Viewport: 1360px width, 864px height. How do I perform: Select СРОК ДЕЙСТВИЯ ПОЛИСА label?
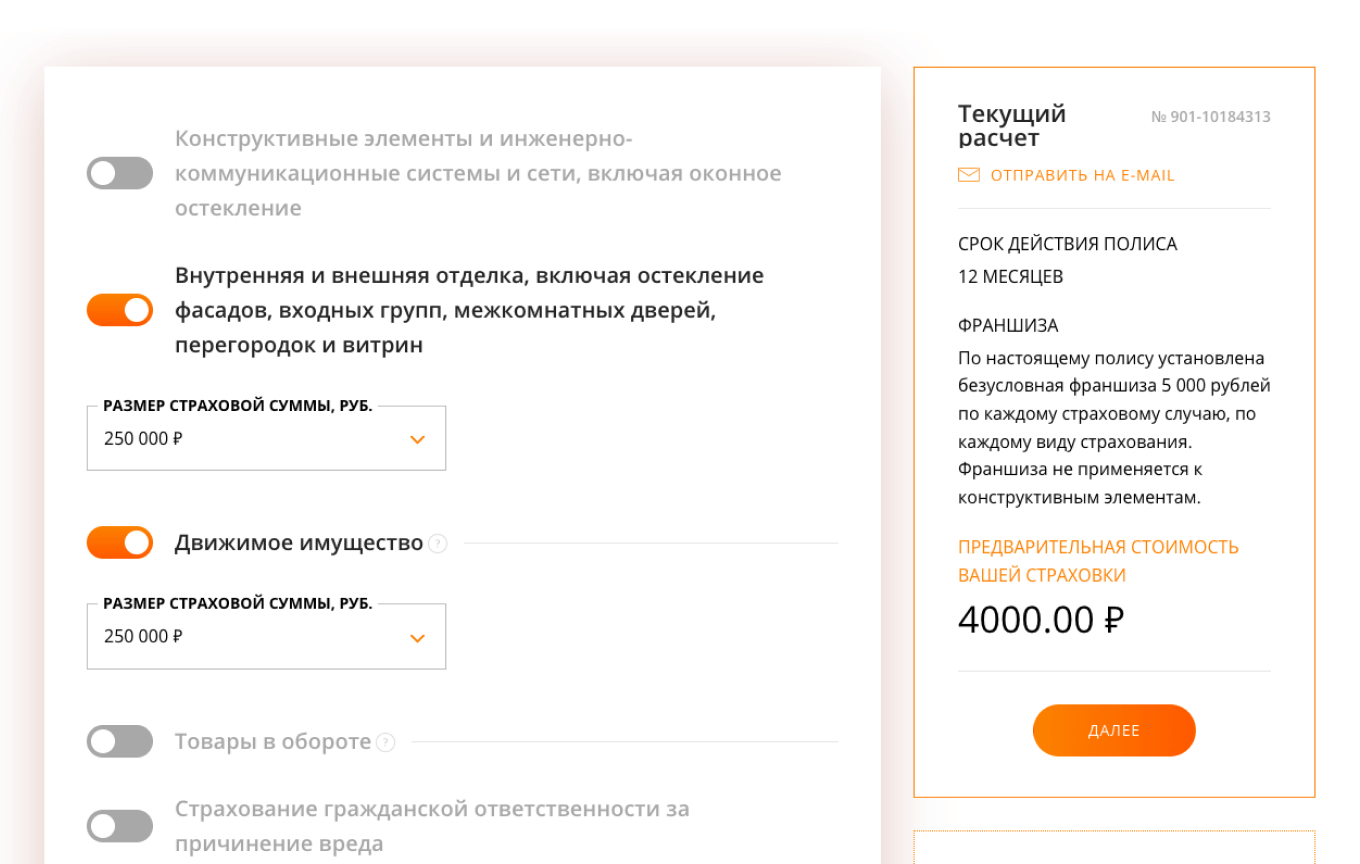pyautogui.click(x=1067, y=243)
